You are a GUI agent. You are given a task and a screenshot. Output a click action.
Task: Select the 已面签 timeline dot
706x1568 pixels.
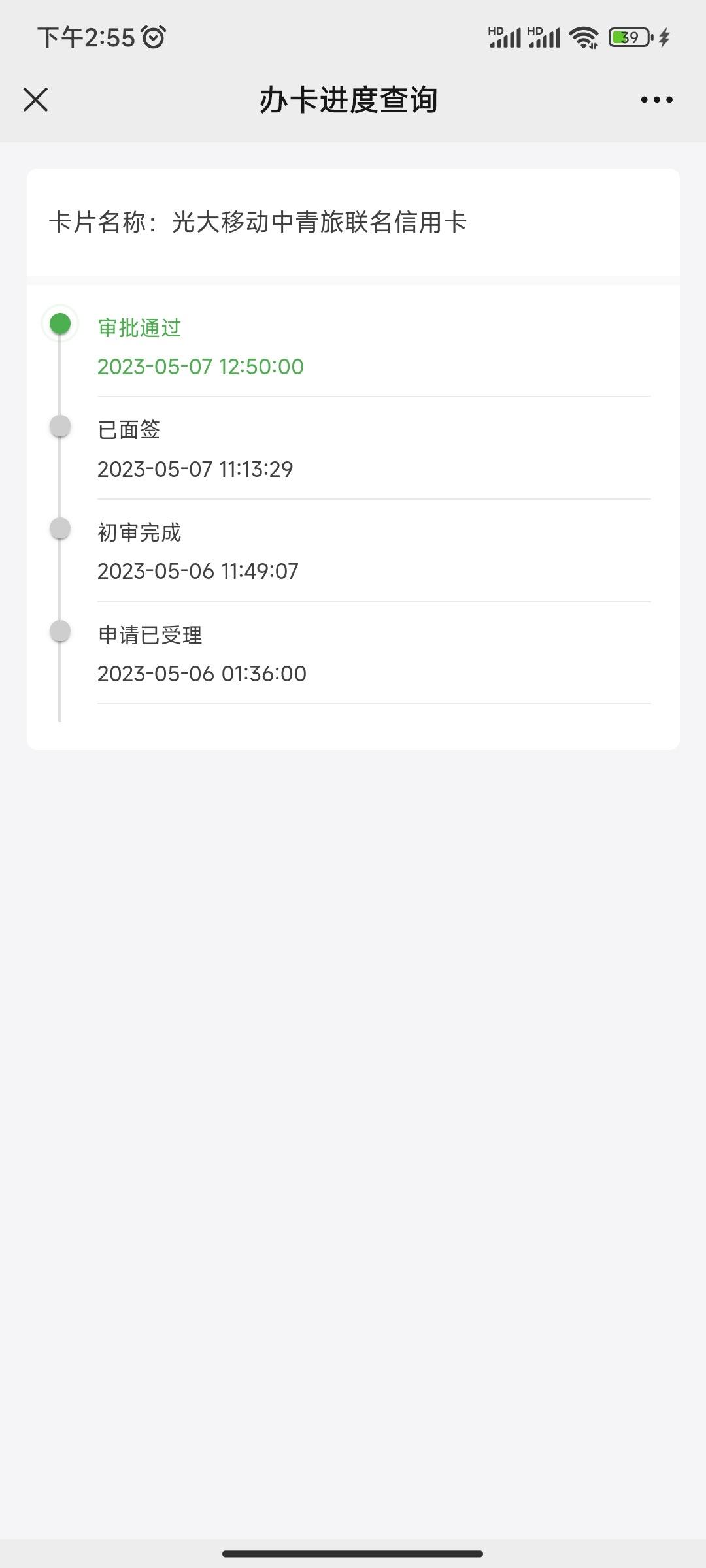point(60,426)
